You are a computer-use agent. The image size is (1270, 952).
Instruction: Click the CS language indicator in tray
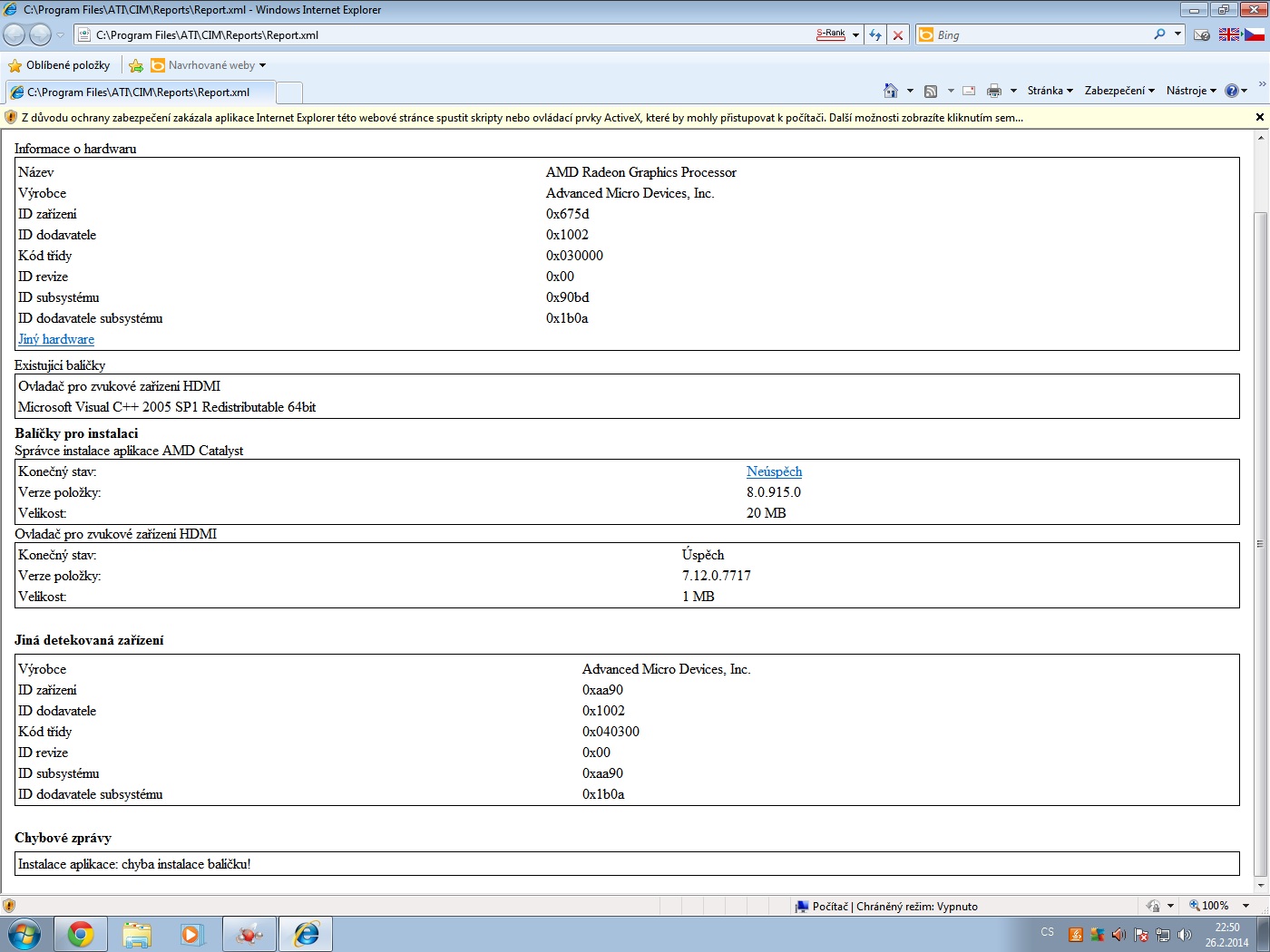click(x=1048, y=932)
